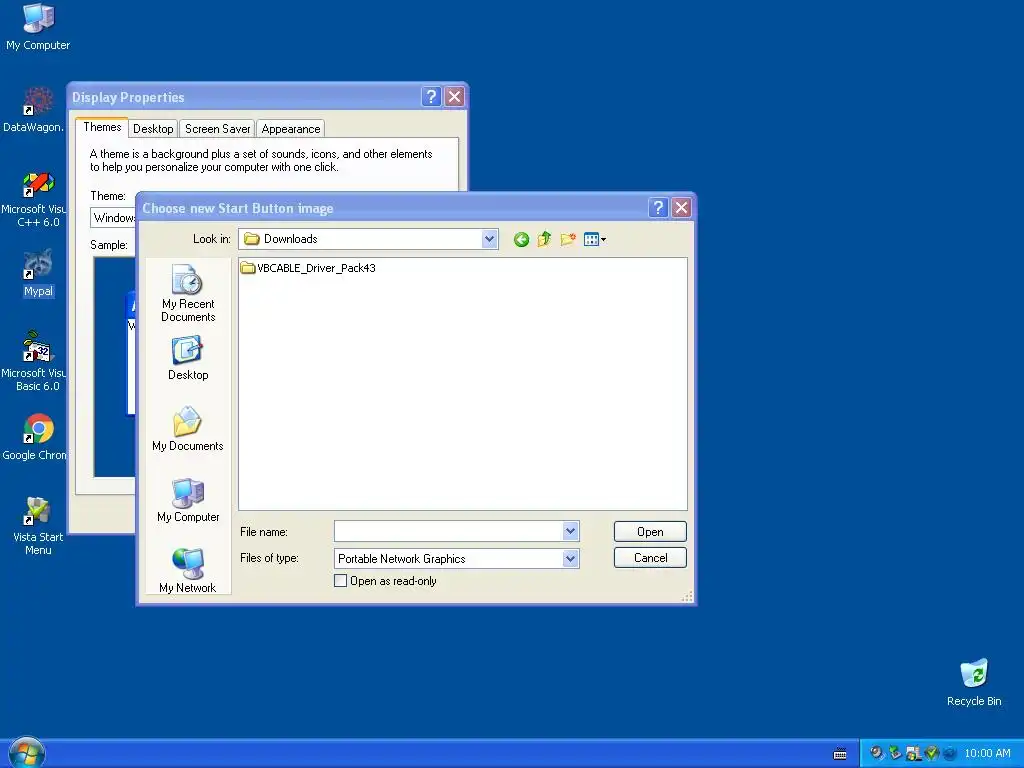Viewport: 1024px width, 768px height.
Task: Click the blue globe tray icon
Action: click(950, 753)
